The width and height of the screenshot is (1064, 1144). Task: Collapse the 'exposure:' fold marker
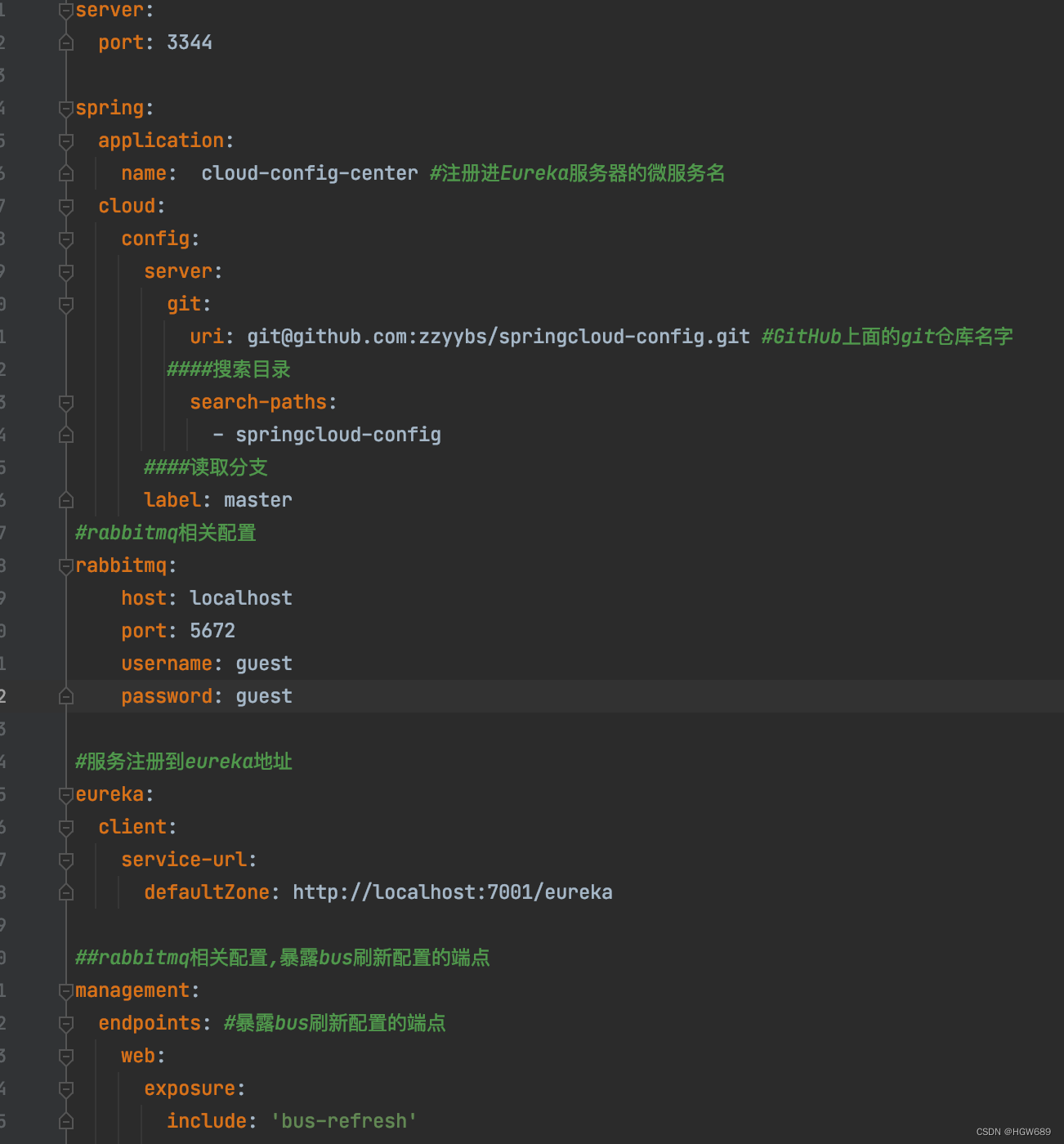[x=66, y=1089]
